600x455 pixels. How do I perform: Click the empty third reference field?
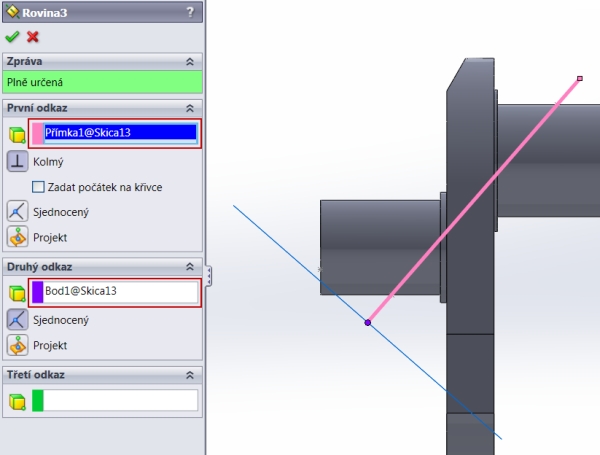[x=121, y=400]
